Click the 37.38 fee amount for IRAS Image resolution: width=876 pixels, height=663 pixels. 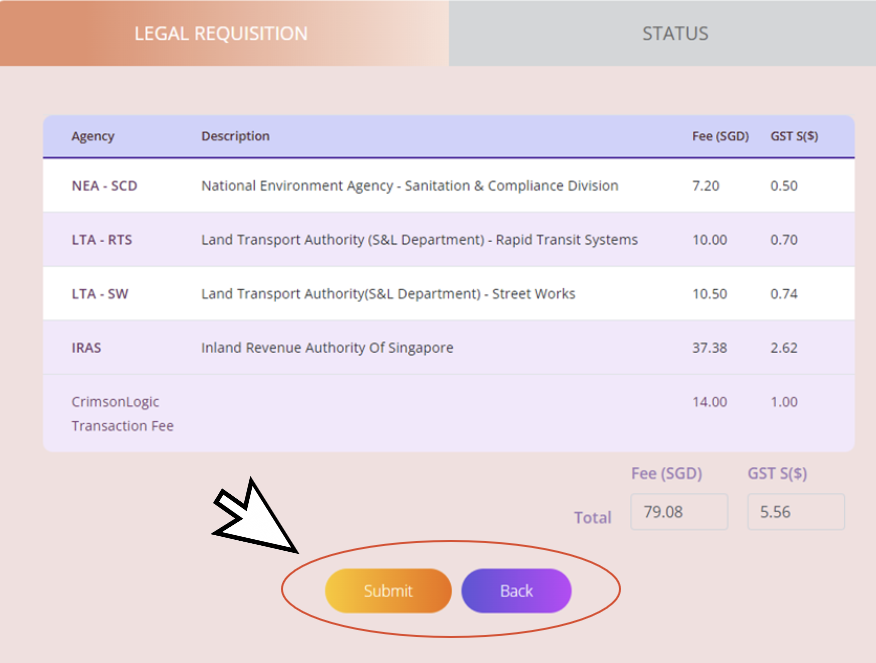tap(709, 348)
